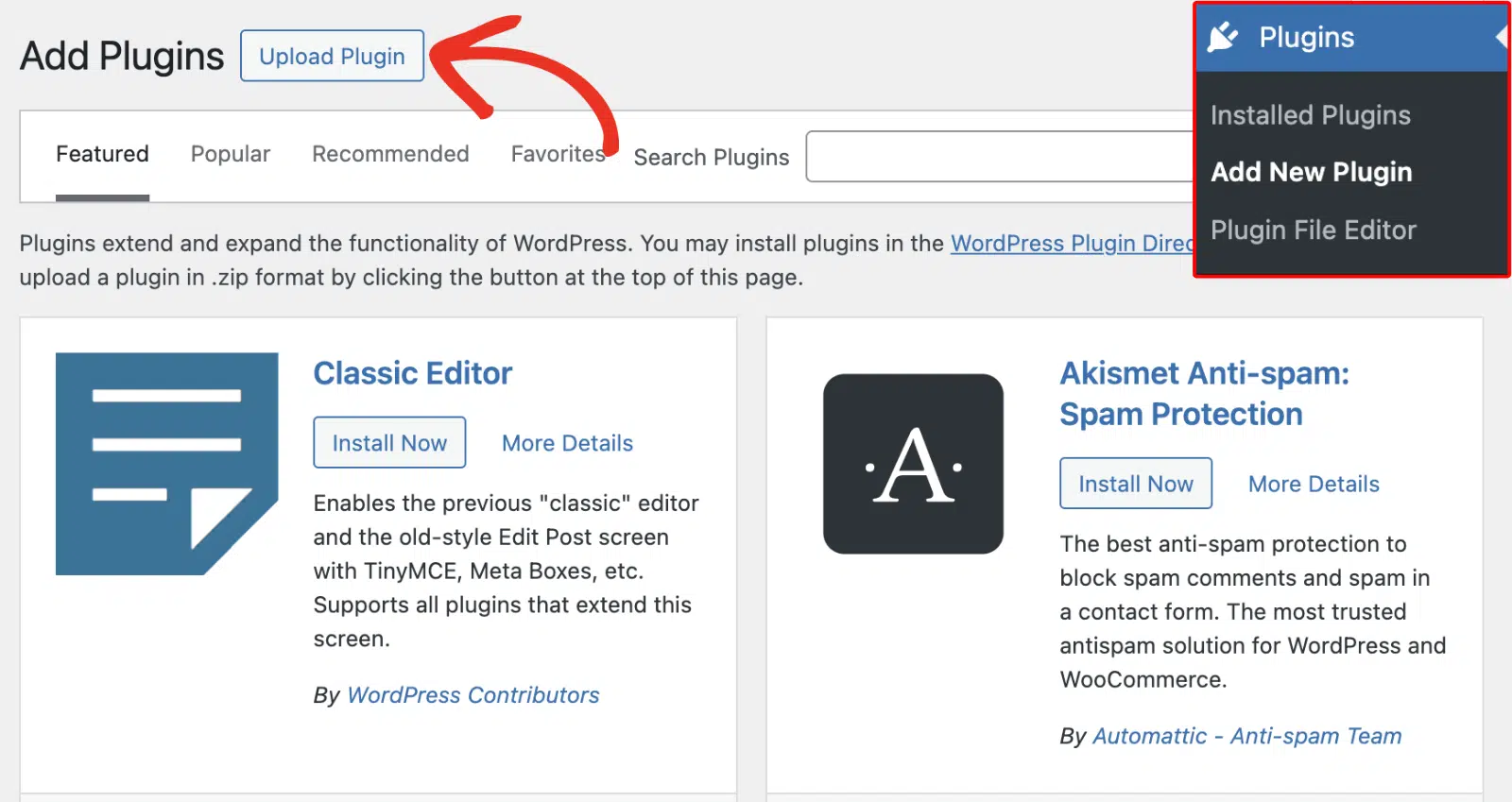View More Details for Akismet
Image resolution: width=1512 pixels, height=802 pixels.
(x=1314, y=484)
